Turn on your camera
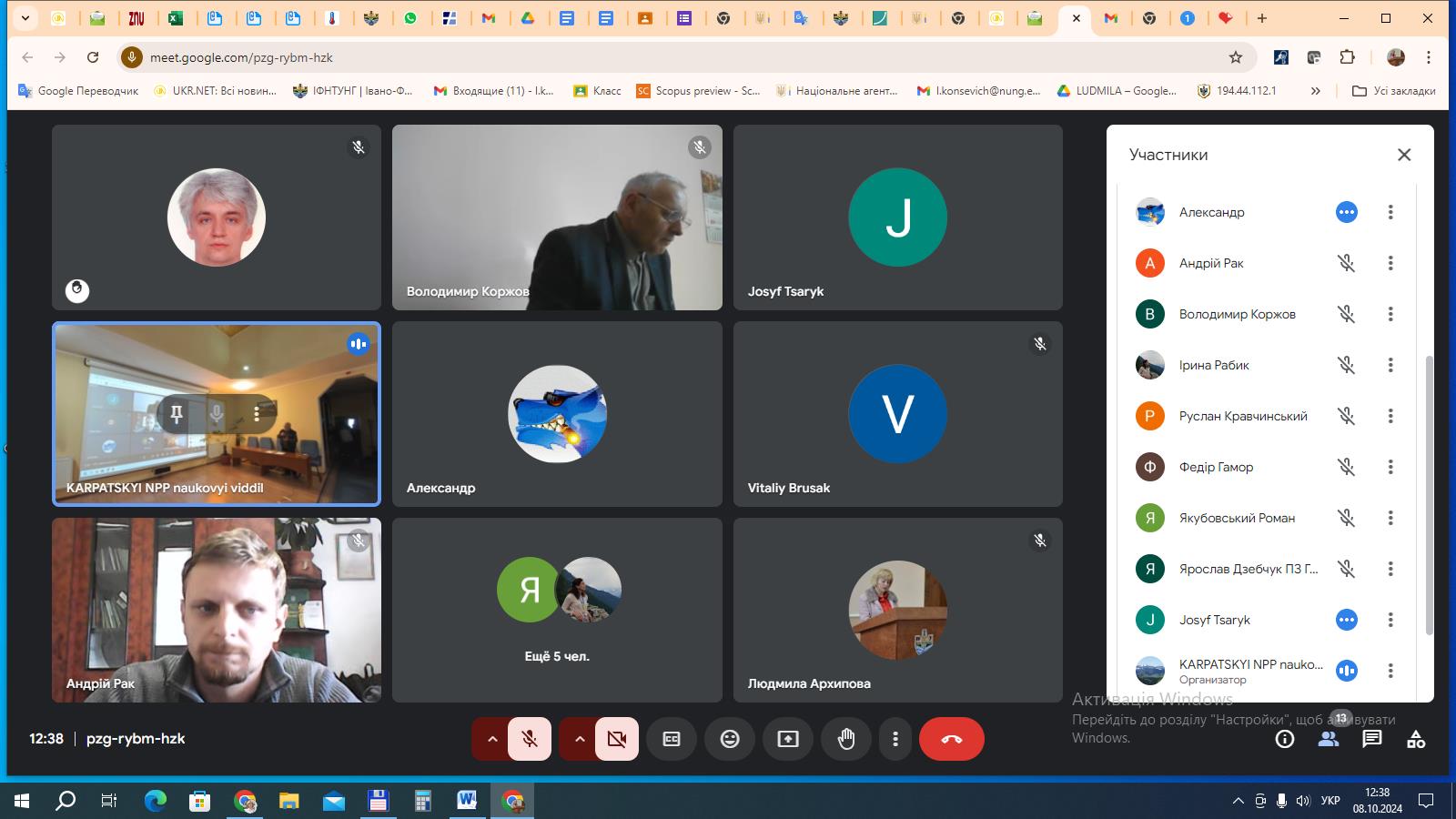 [x=617, y=739]
